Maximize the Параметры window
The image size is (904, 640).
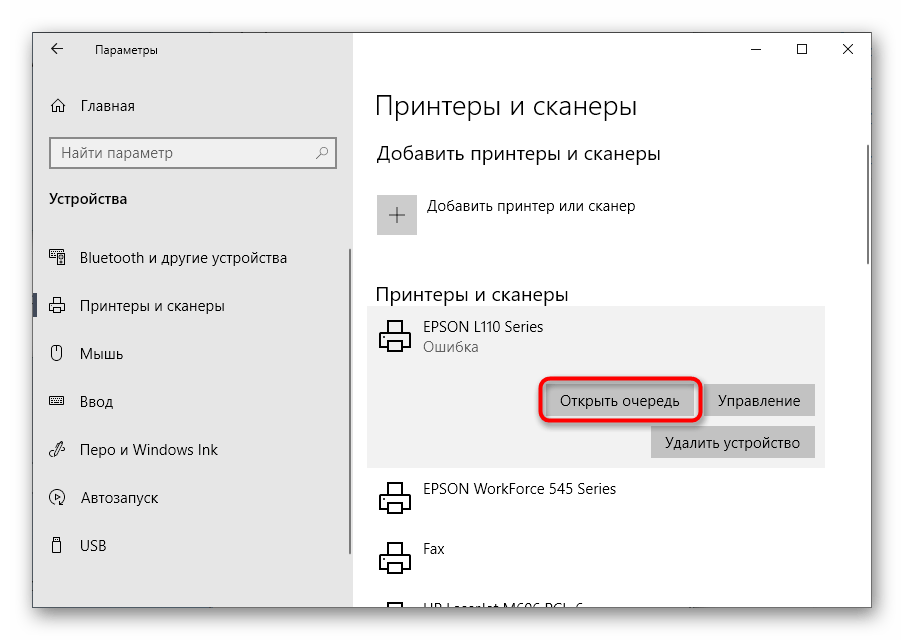(x=801, y=49)
